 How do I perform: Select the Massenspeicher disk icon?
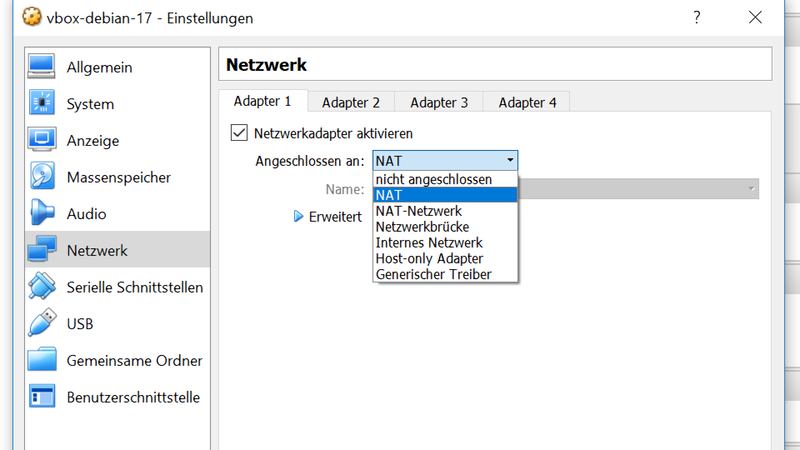pos(41,176)
